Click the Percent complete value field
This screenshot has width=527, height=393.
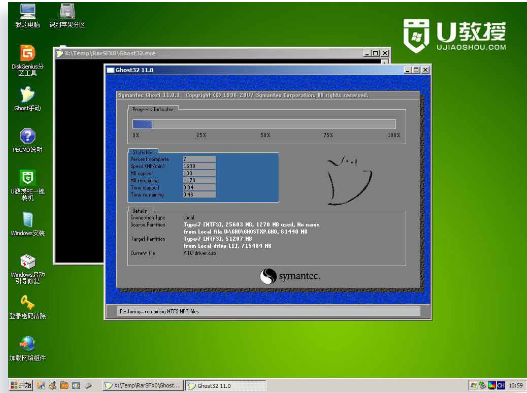199,159
